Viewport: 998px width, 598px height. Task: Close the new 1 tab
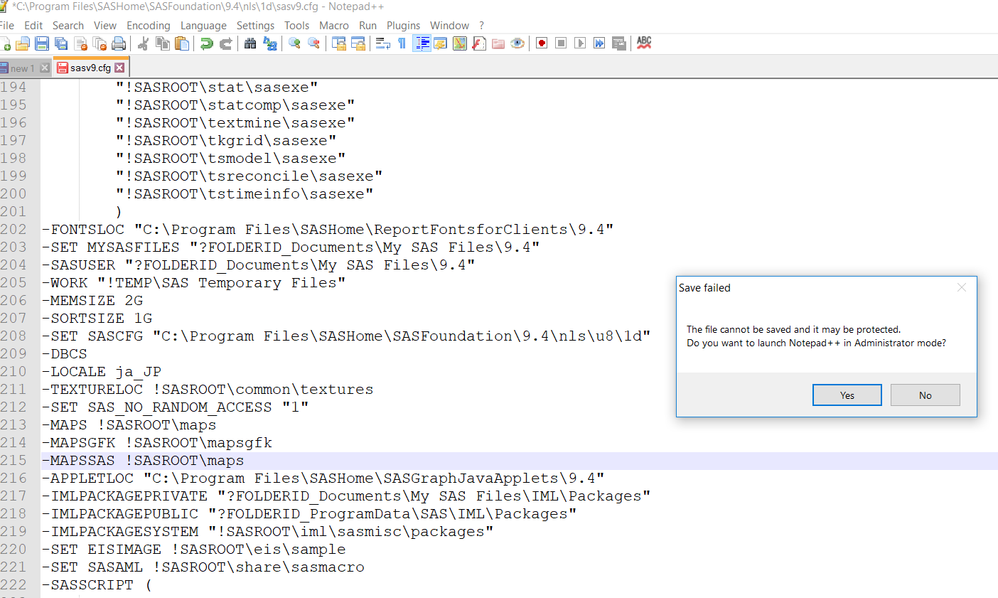[x=45, y=68]
